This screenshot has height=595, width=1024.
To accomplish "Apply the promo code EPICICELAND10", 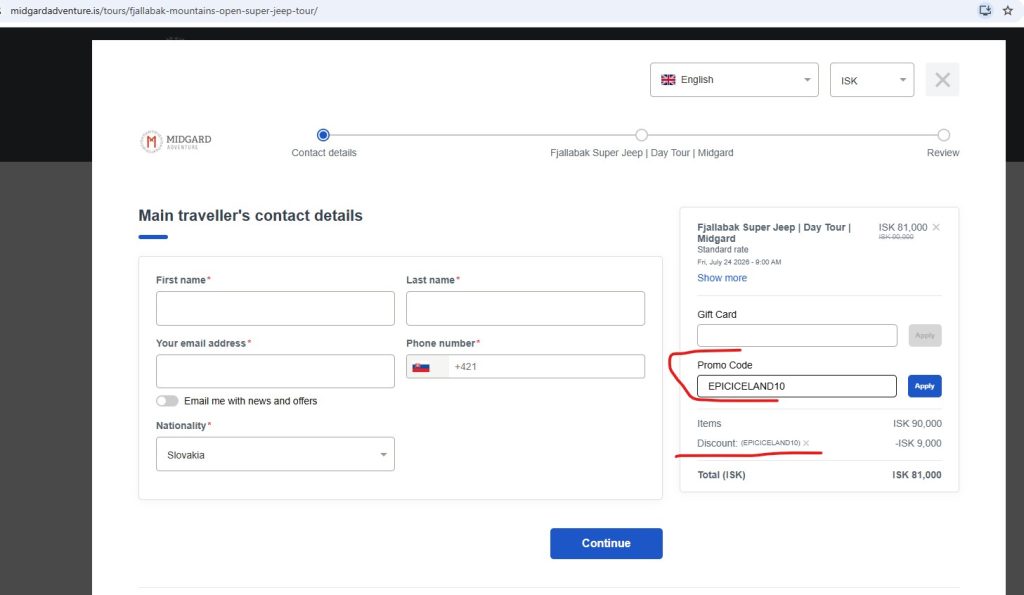I will [x=924, y=386].
